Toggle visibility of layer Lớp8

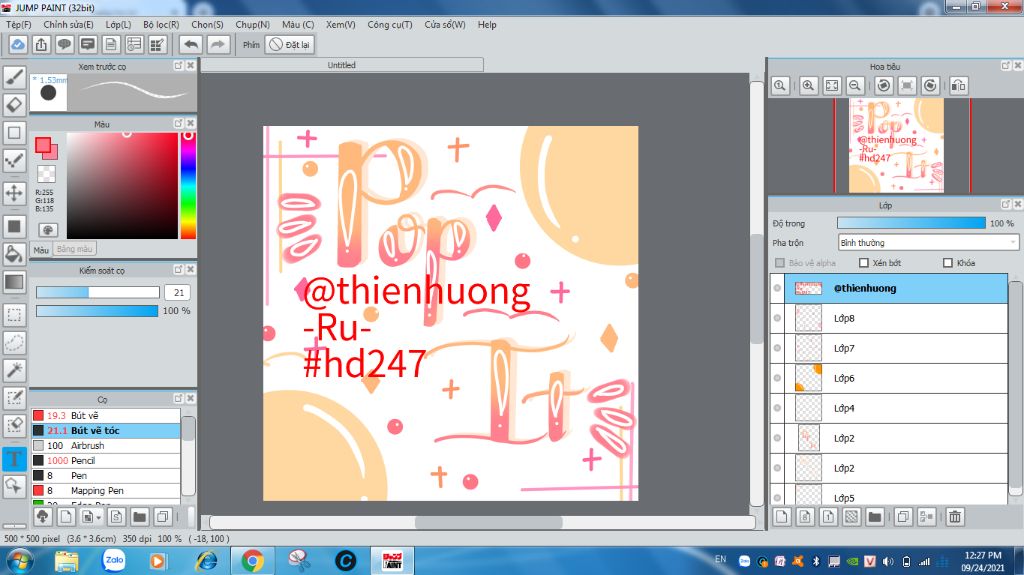click(777, 318)
